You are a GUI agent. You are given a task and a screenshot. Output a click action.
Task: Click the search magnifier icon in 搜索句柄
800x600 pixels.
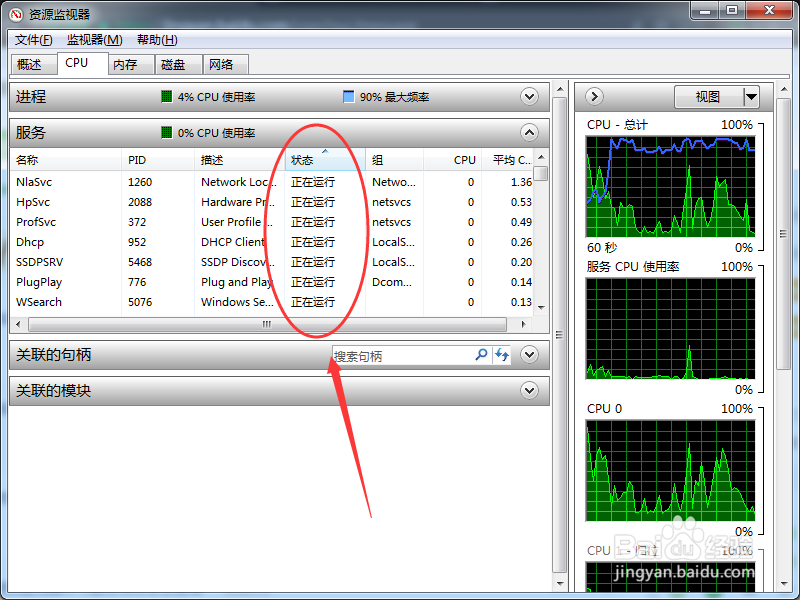[x=481, y=355]
